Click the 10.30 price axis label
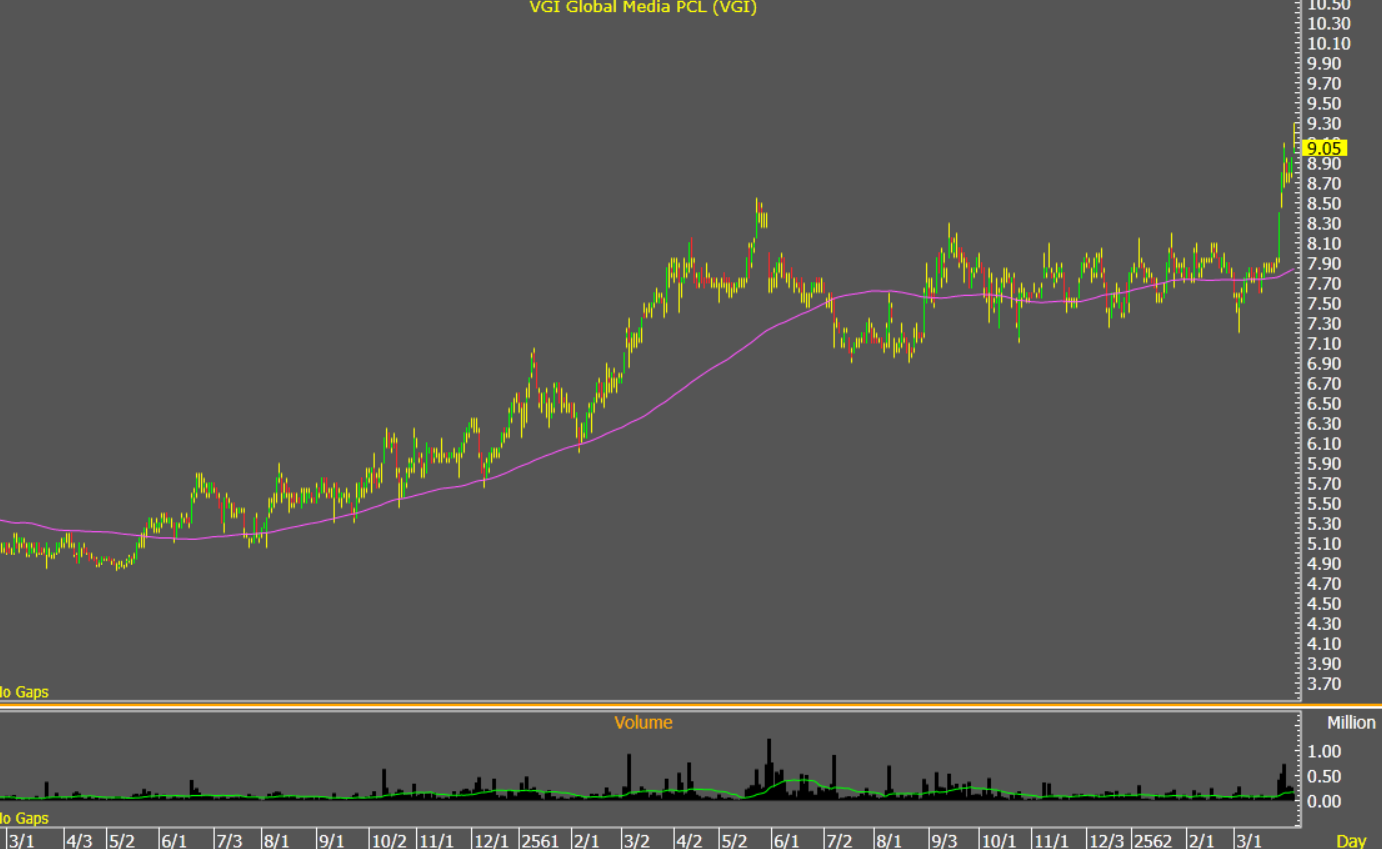 tap(1327, 23)
